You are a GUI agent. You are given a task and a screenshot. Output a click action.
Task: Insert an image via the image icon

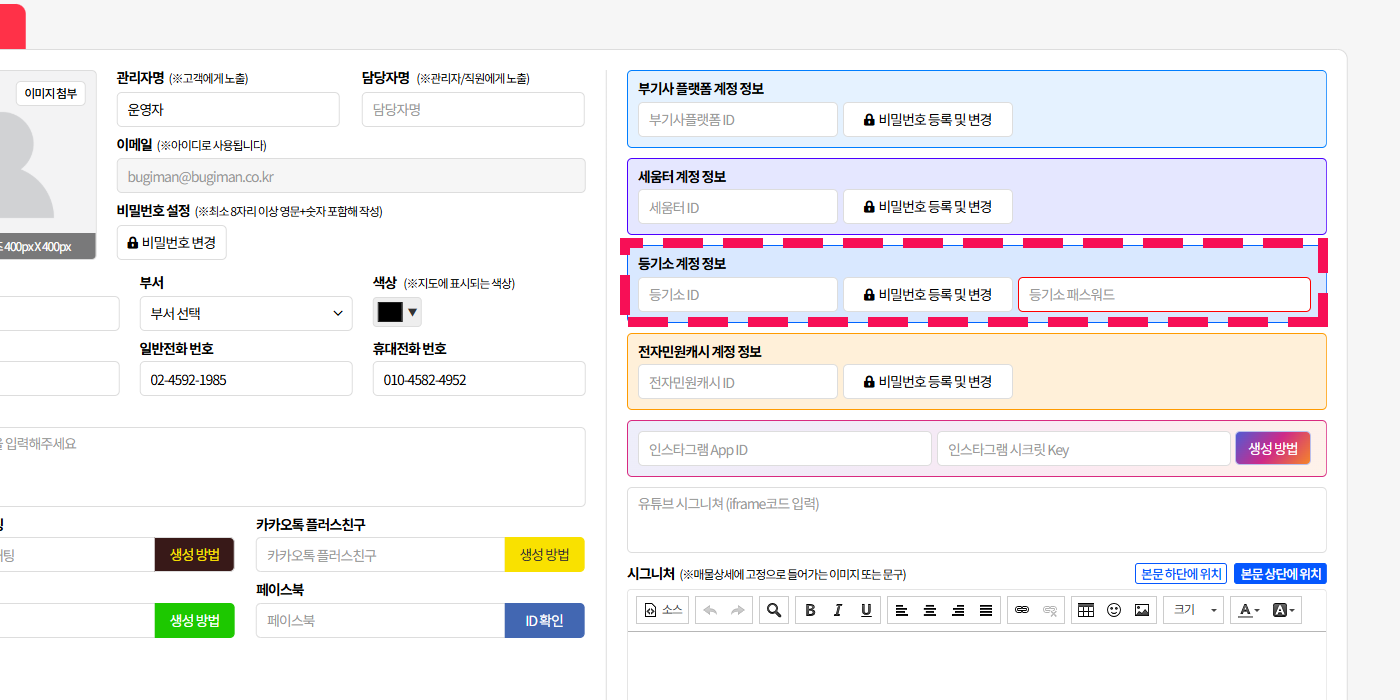coord(1142,610)
